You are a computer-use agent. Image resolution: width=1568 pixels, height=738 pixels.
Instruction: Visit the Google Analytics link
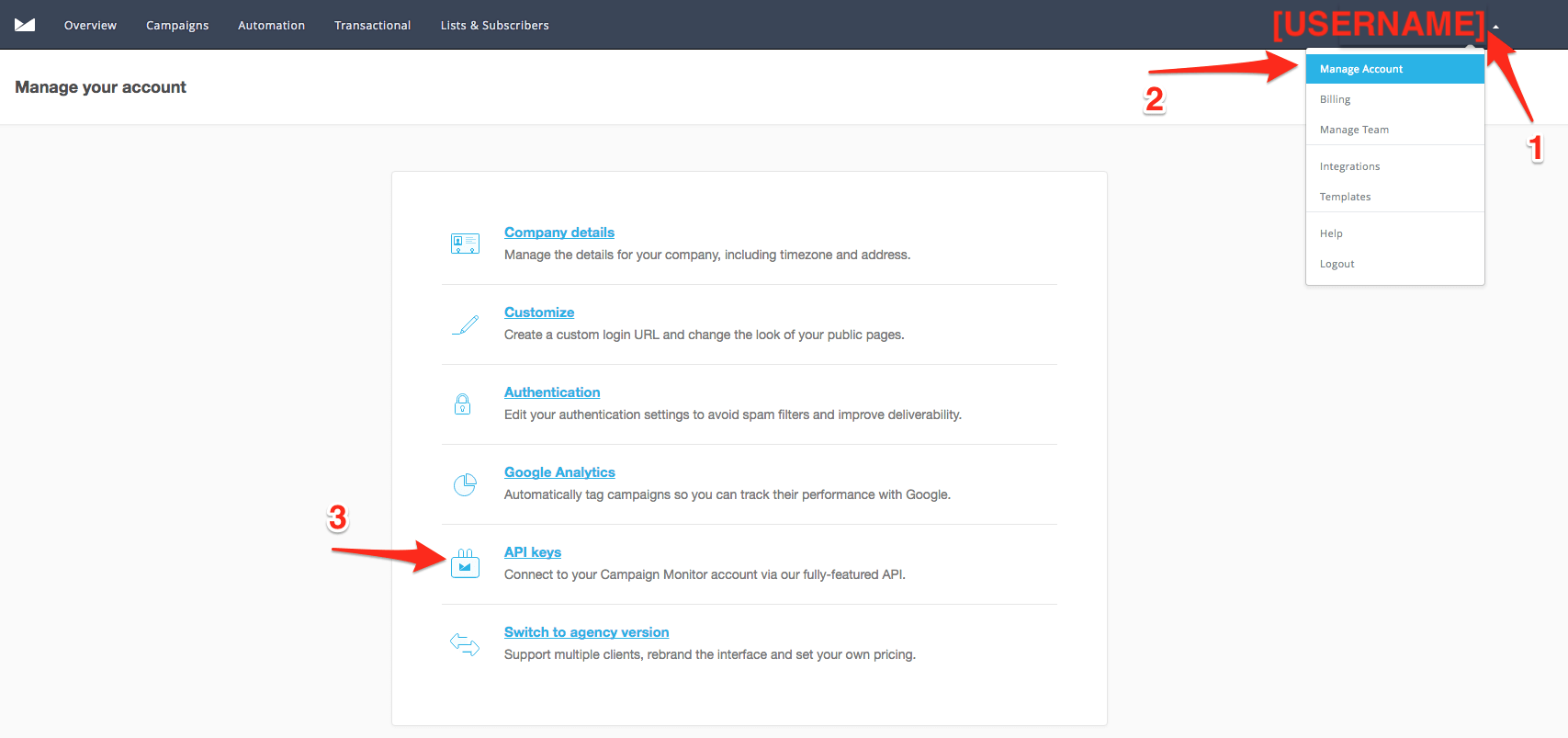click(559, 472)
